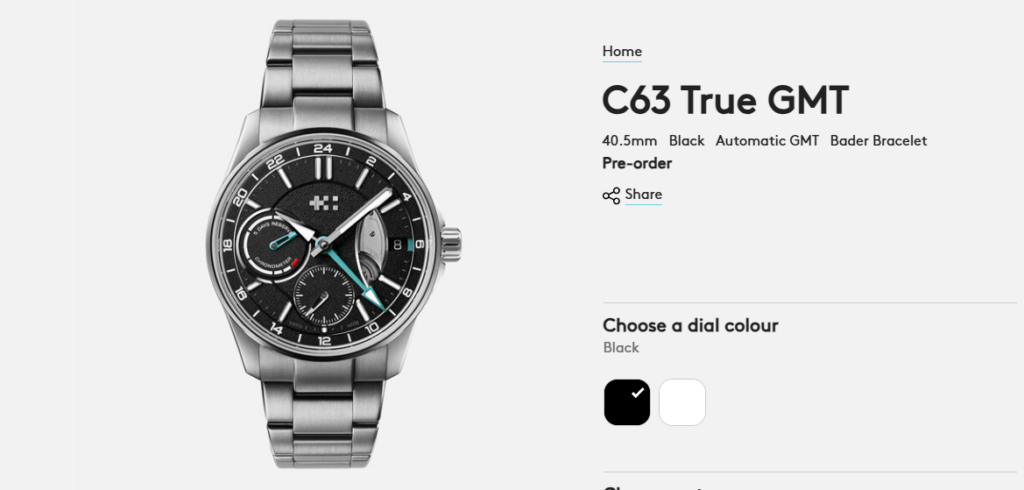Click the C63 True GMT product title
The width and height of the screenshot is (1024, 490).
point(725,100)
